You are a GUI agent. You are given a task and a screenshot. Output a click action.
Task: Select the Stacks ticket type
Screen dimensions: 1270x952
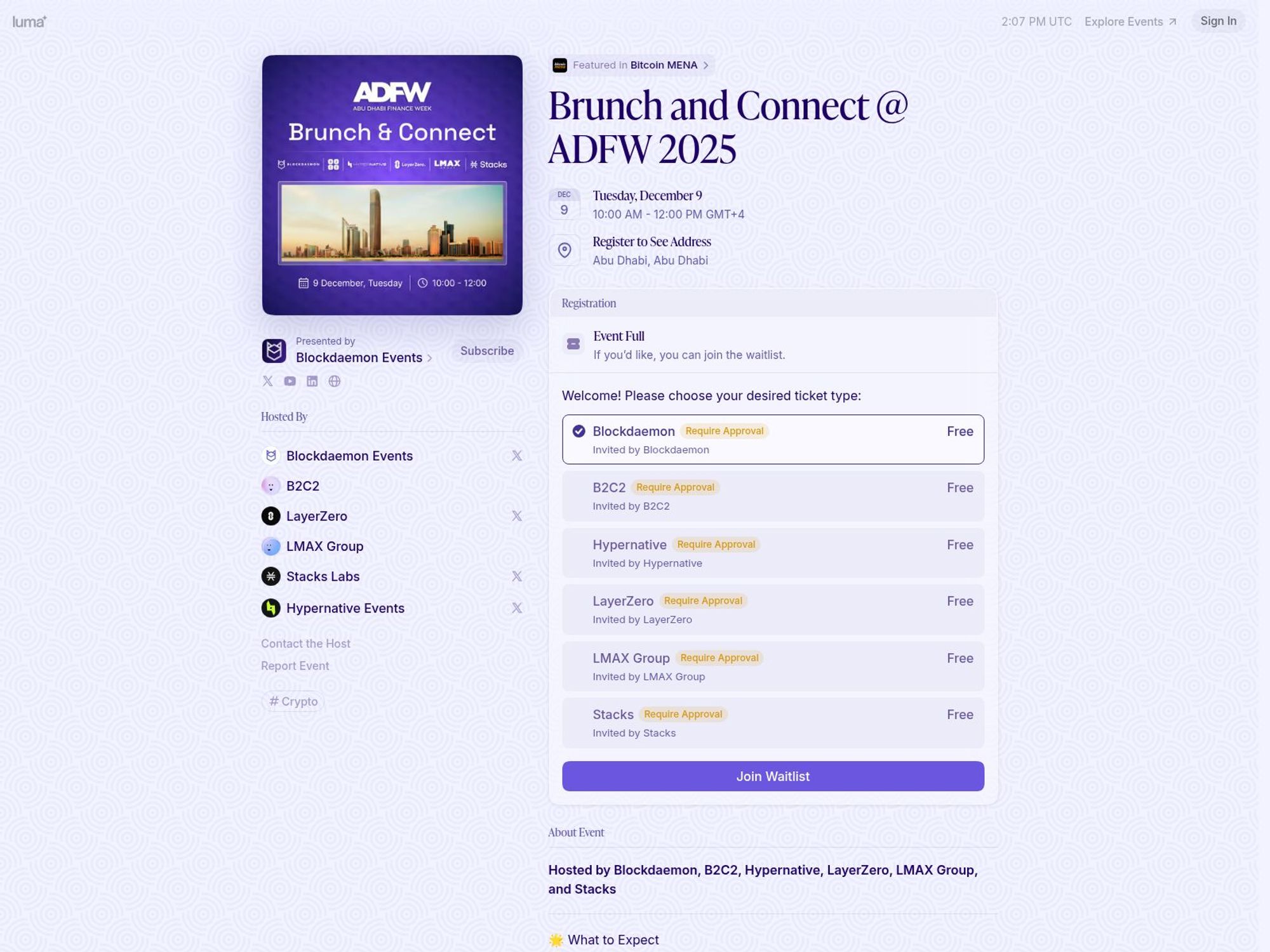click(x=772, y=722)
